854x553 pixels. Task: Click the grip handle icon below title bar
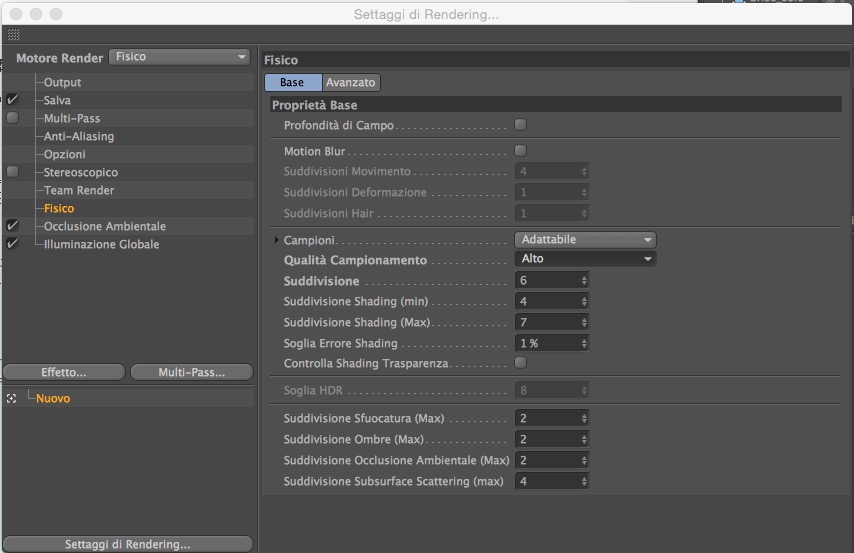pyautogui.click(x=13, y=35)
